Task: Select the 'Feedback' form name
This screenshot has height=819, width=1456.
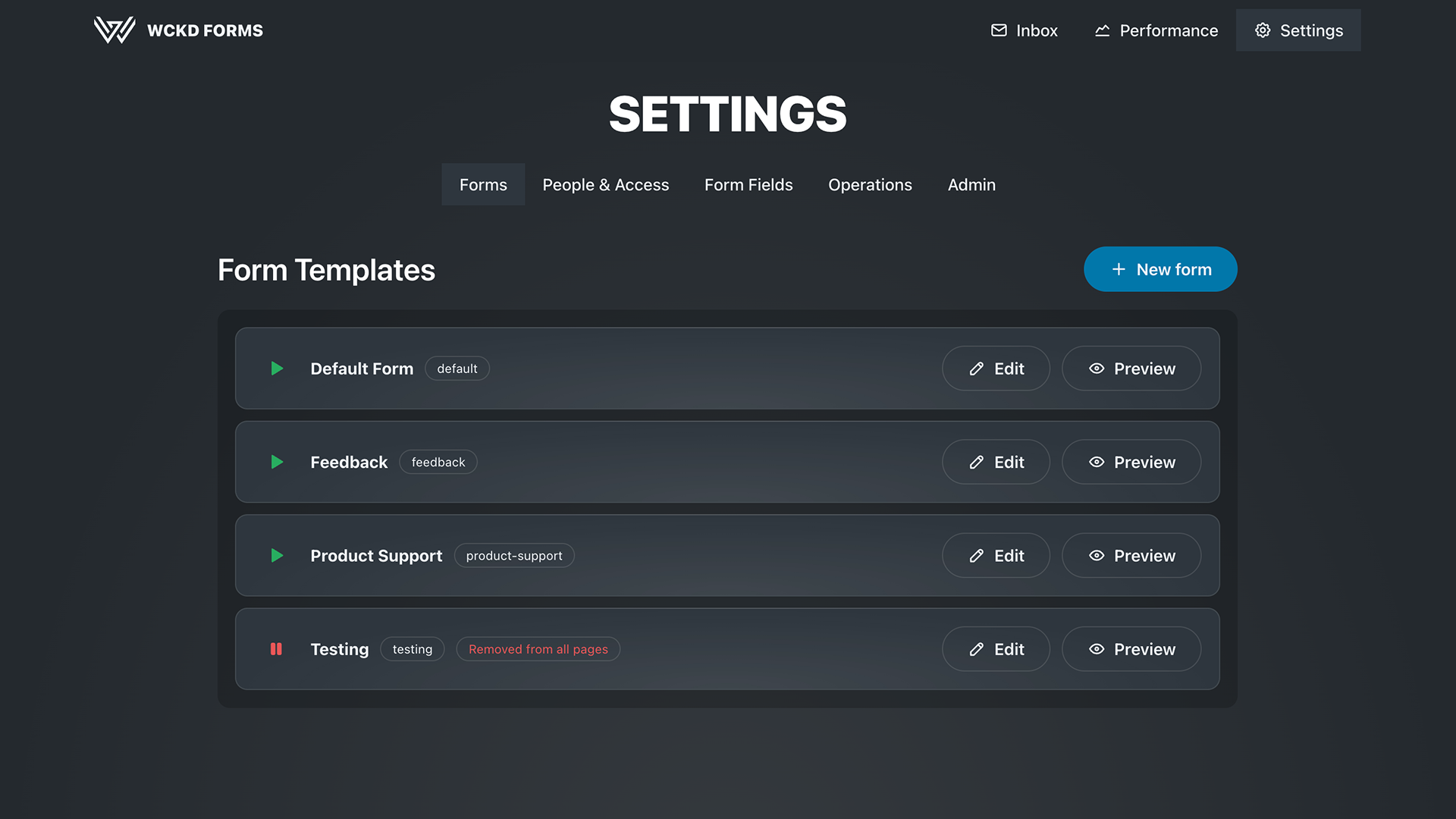Action: [x=349, y=462]
